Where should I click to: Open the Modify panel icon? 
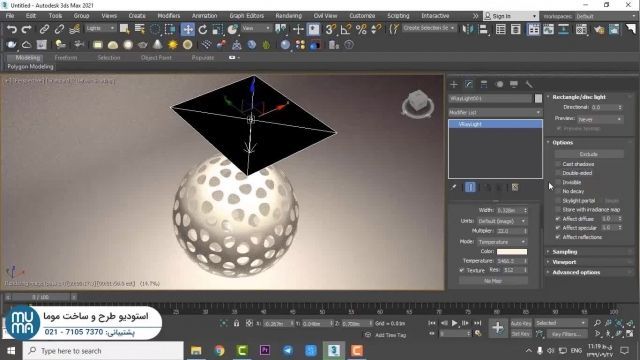(469, 84)
